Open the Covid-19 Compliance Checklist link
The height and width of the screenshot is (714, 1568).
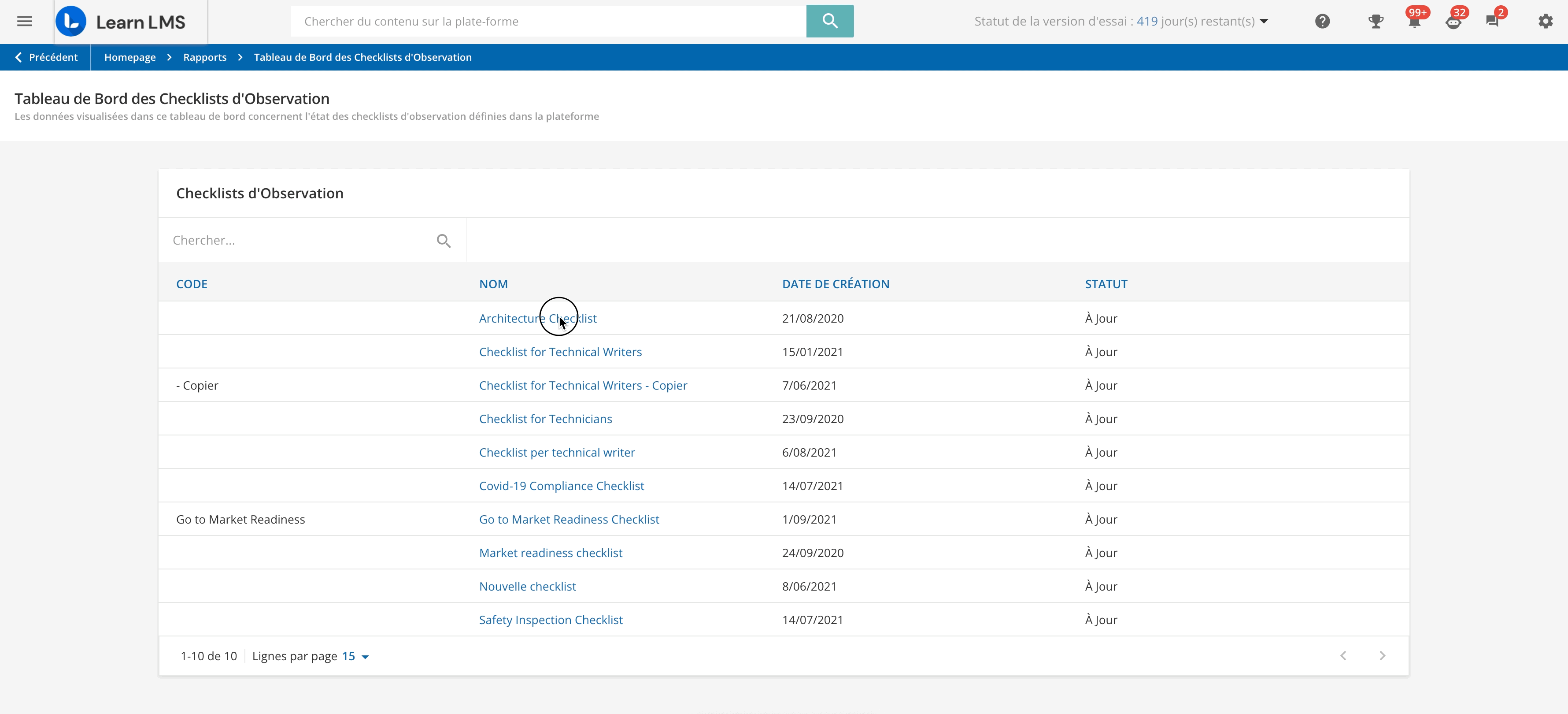(x=561, y=486)
